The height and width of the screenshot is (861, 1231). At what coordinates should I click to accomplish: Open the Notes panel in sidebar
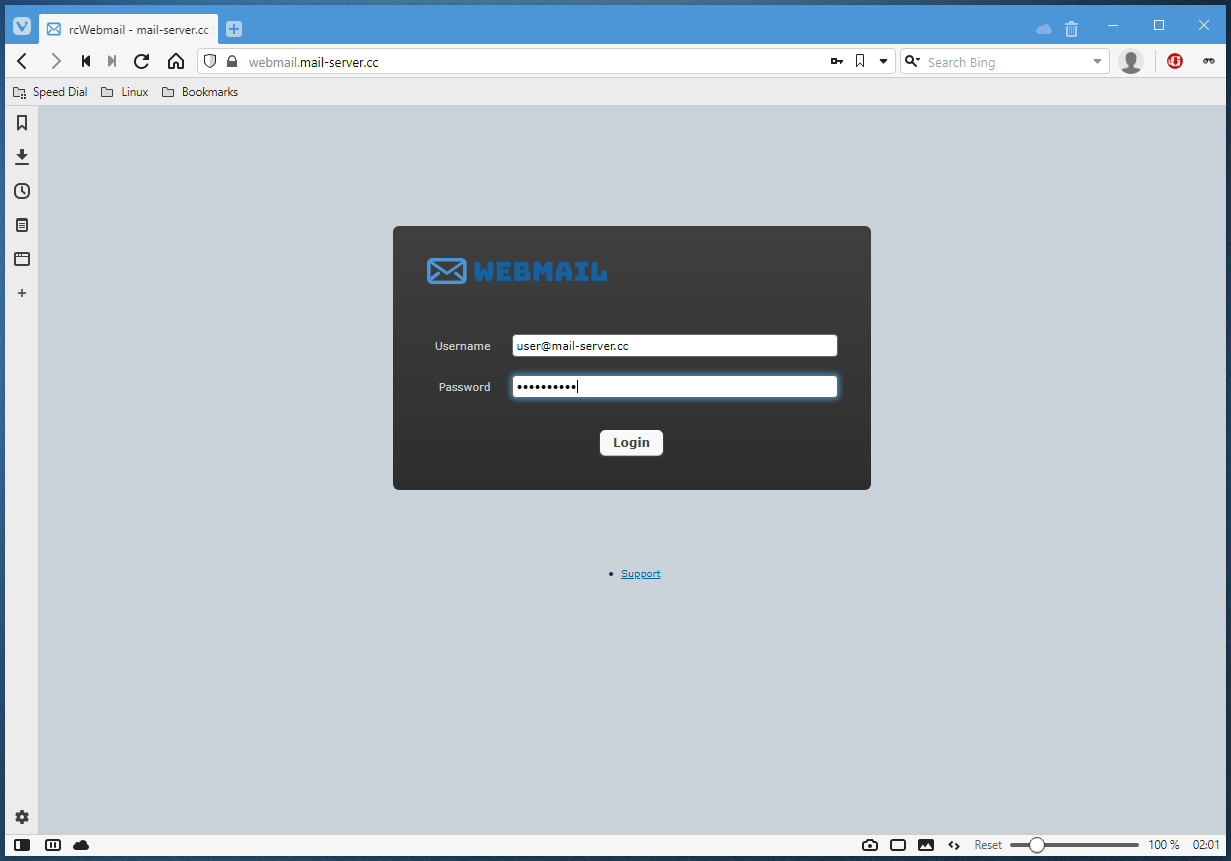(x=22, y=225)
